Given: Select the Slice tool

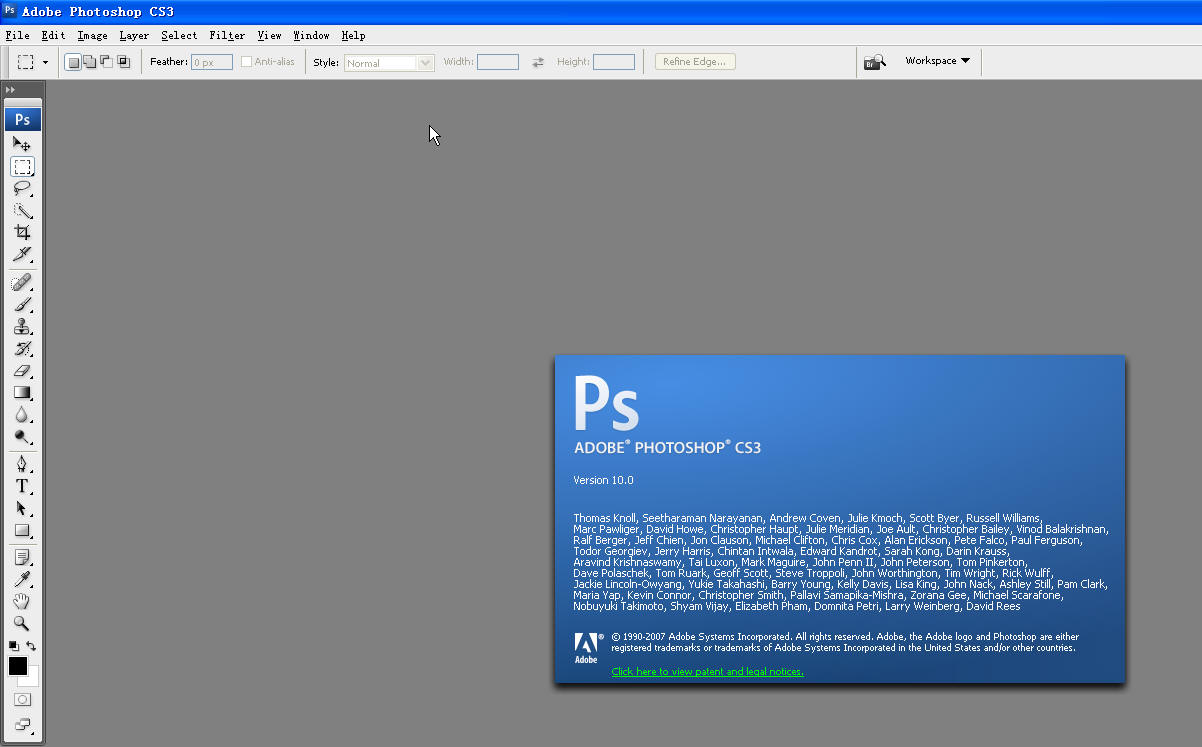Looking at the screenshot, I should click(22, 254).
